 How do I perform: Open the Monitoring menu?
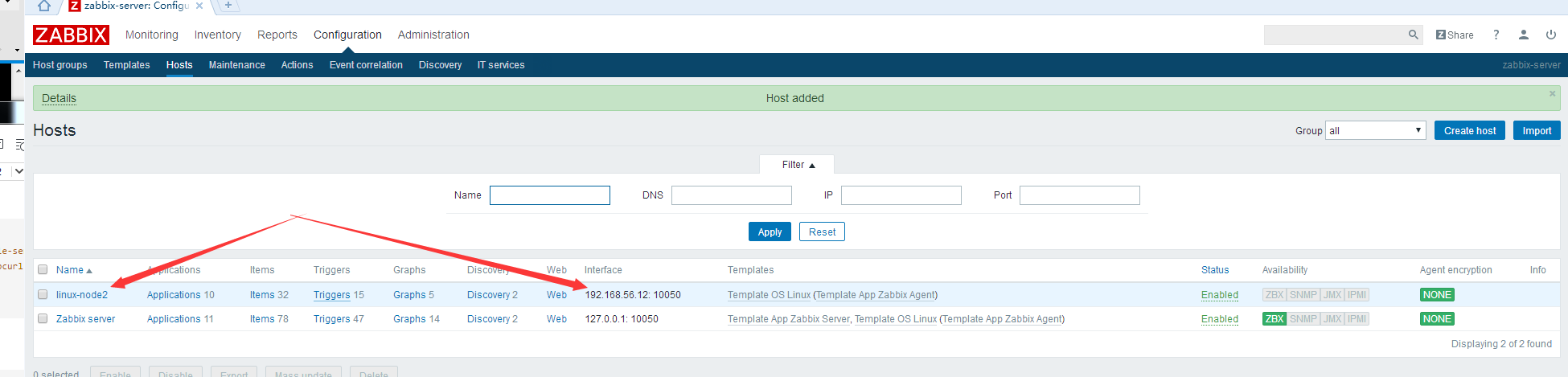pos(152,35)
